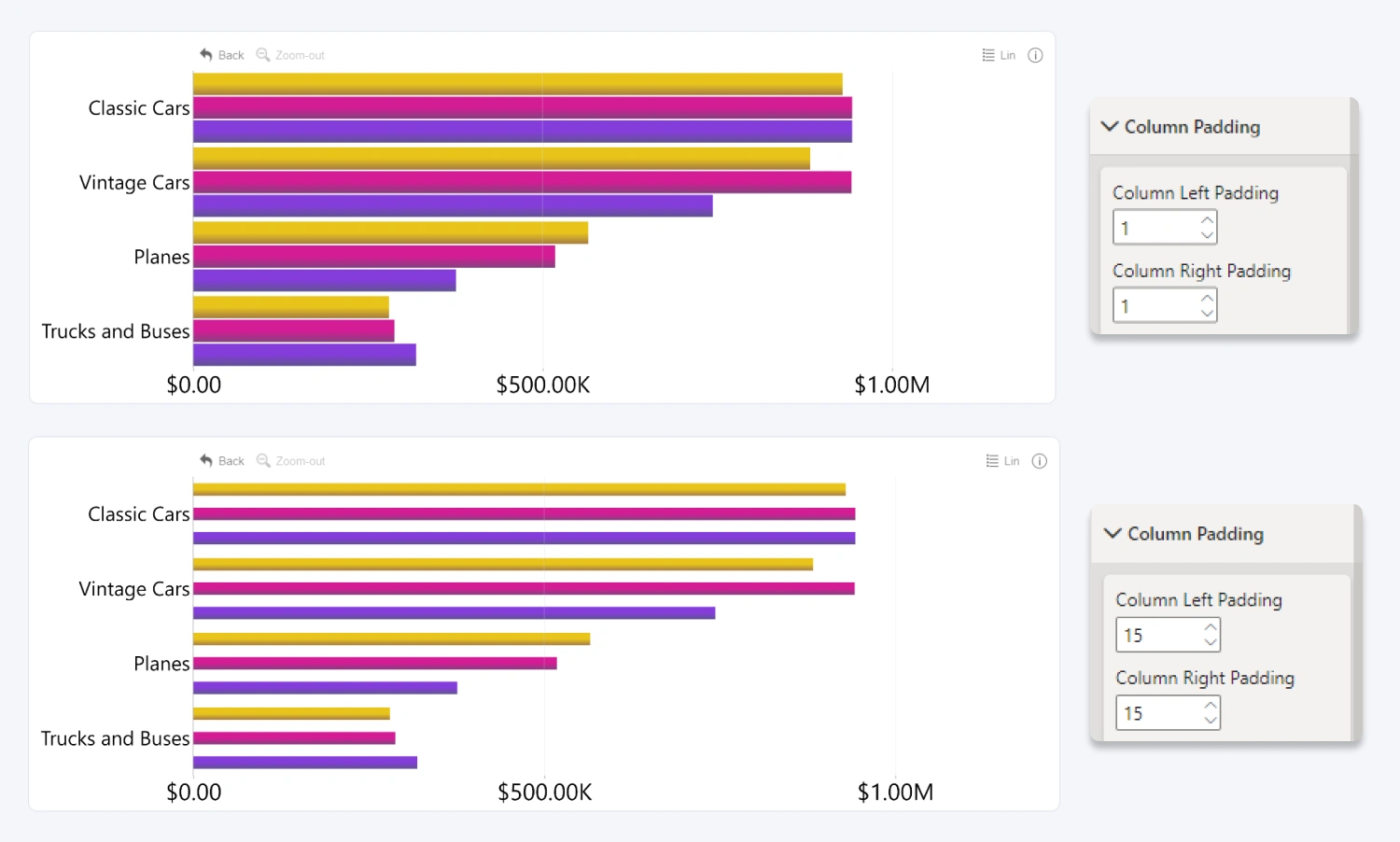This screenshot has width=1400, height=842.
Task: Decrease Column Left Padding from 15
Action: (1211, 641)
